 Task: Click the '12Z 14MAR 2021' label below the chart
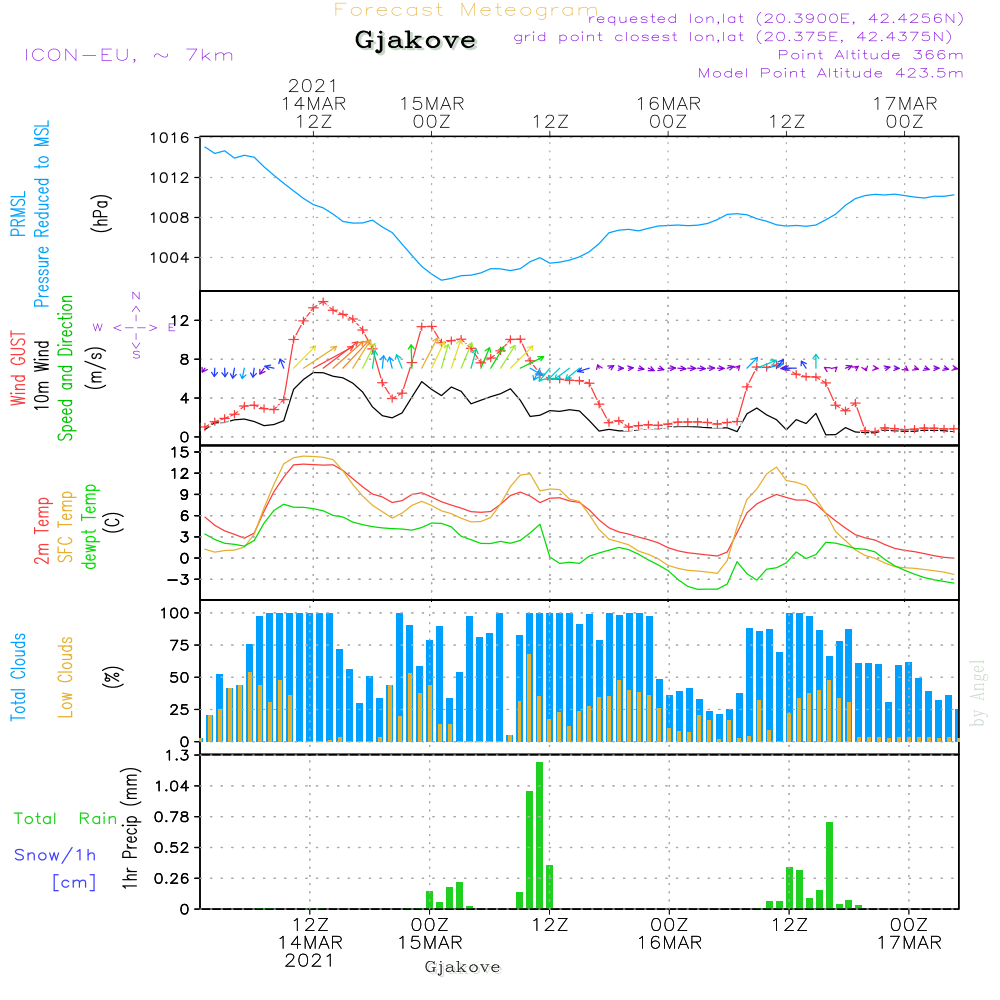(310, 943)
